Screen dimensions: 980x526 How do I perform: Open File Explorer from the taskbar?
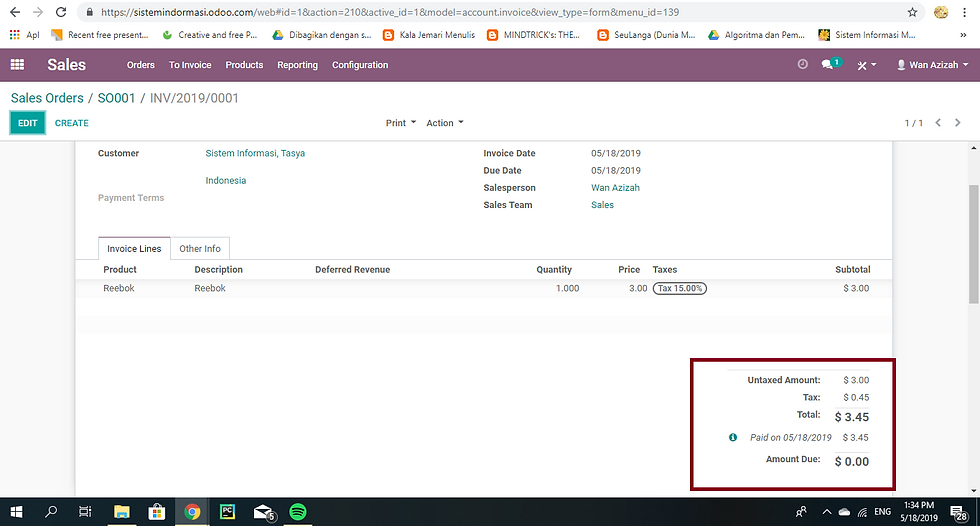[x=121, y=512]
